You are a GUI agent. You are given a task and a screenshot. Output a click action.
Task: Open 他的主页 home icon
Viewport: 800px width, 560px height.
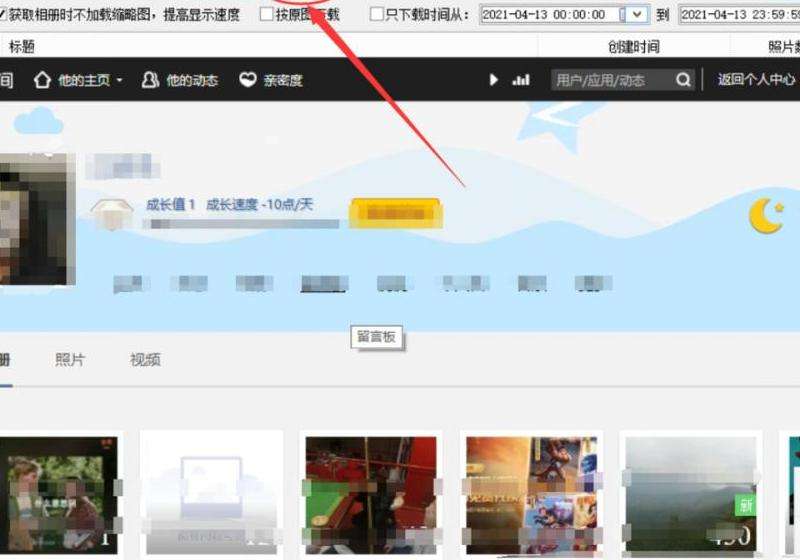tap(42, 80)
